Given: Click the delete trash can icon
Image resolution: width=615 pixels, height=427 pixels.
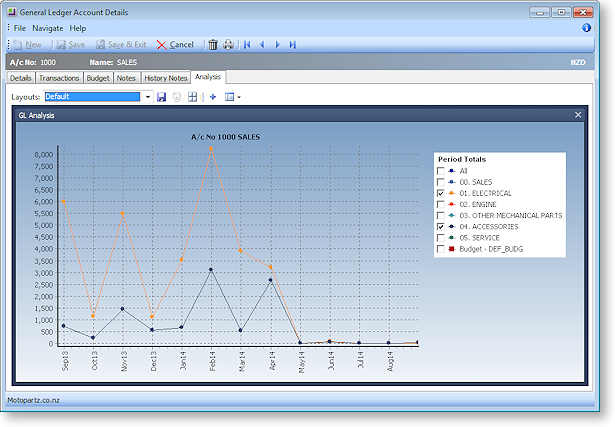Looking at the screenshot, I should (x=213, y=45).
